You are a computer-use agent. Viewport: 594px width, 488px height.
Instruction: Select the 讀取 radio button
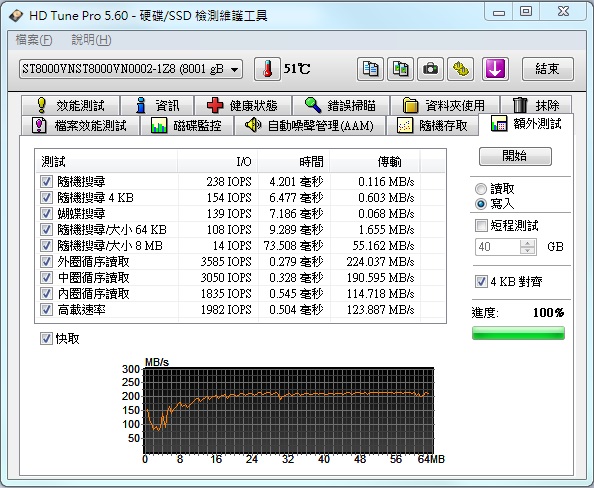[480, 189]
